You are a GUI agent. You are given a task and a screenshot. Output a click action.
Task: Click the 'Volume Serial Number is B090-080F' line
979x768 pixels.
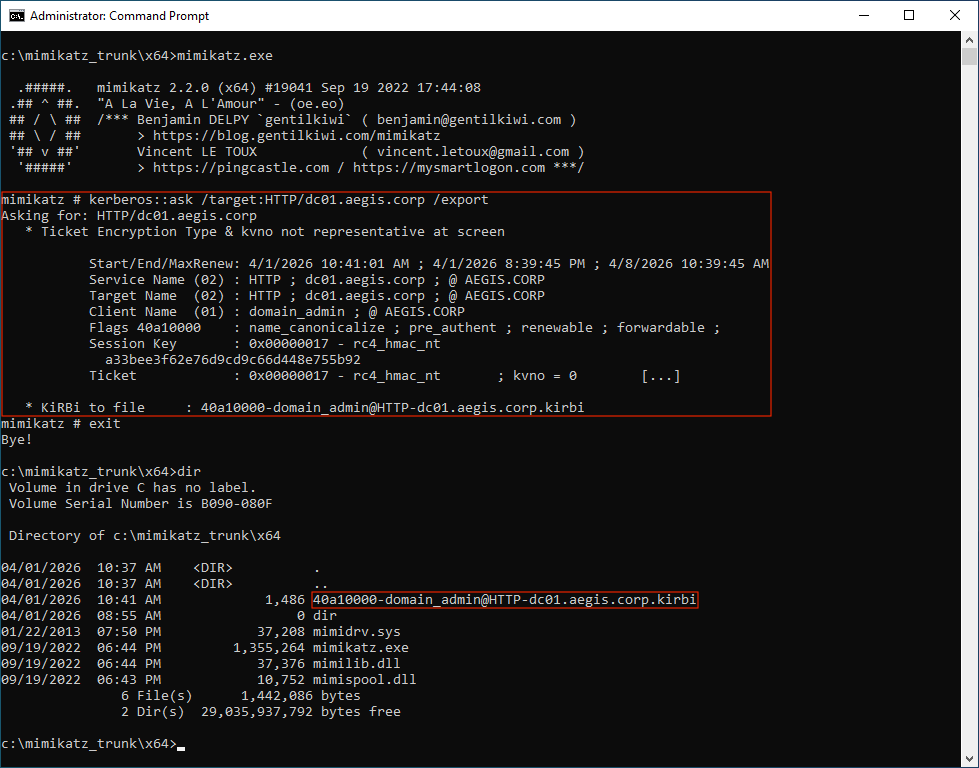pyautogui.click(x=140, y=503)
